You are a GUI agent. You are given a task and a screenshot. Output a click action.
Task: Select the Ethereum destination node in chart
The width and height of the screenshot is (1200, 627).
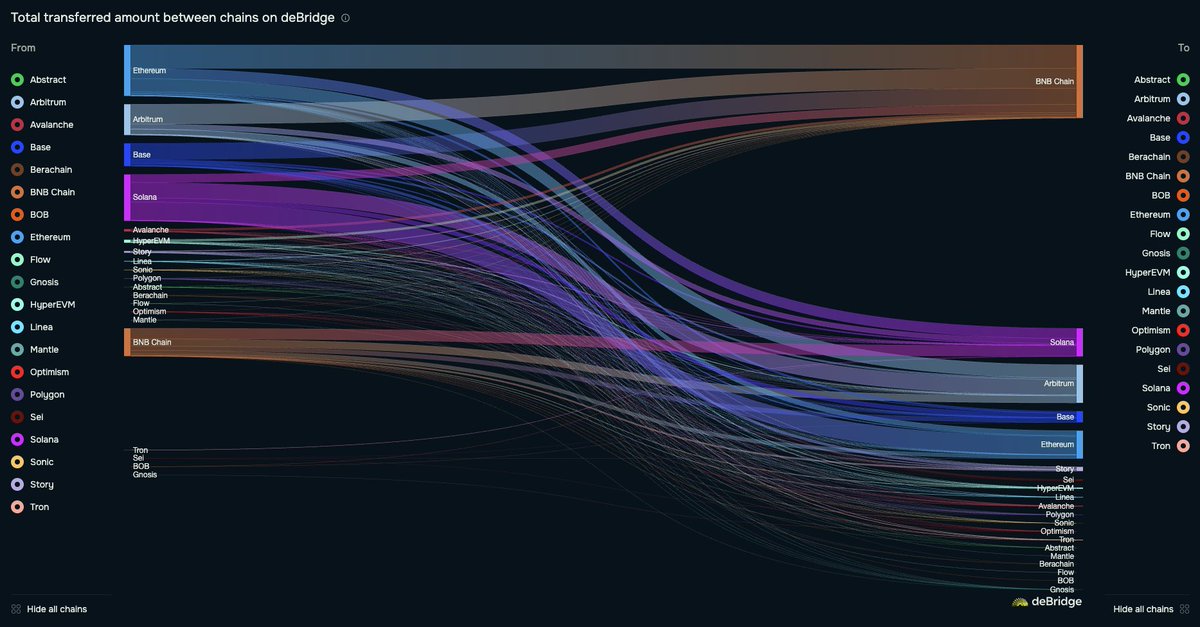(x=1080, y=444)
